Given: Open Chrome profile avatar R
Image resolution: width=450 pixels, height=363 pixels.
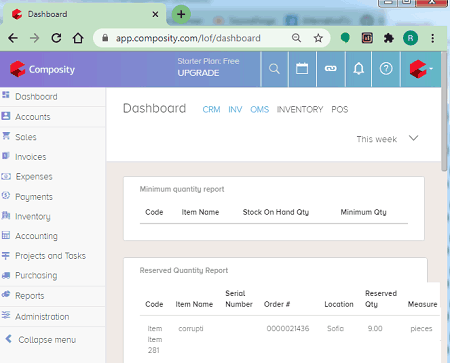Looking at the screenshot, I should [410, 38].
